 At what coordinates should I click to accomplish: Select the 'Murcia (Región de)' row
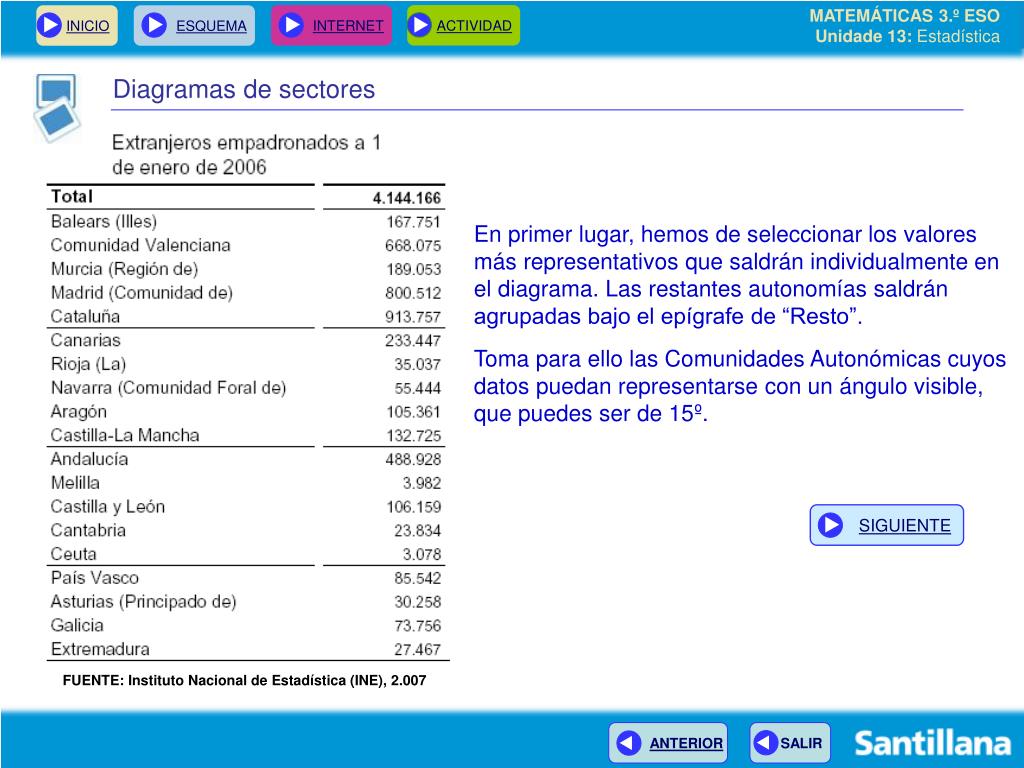point(246,269)
